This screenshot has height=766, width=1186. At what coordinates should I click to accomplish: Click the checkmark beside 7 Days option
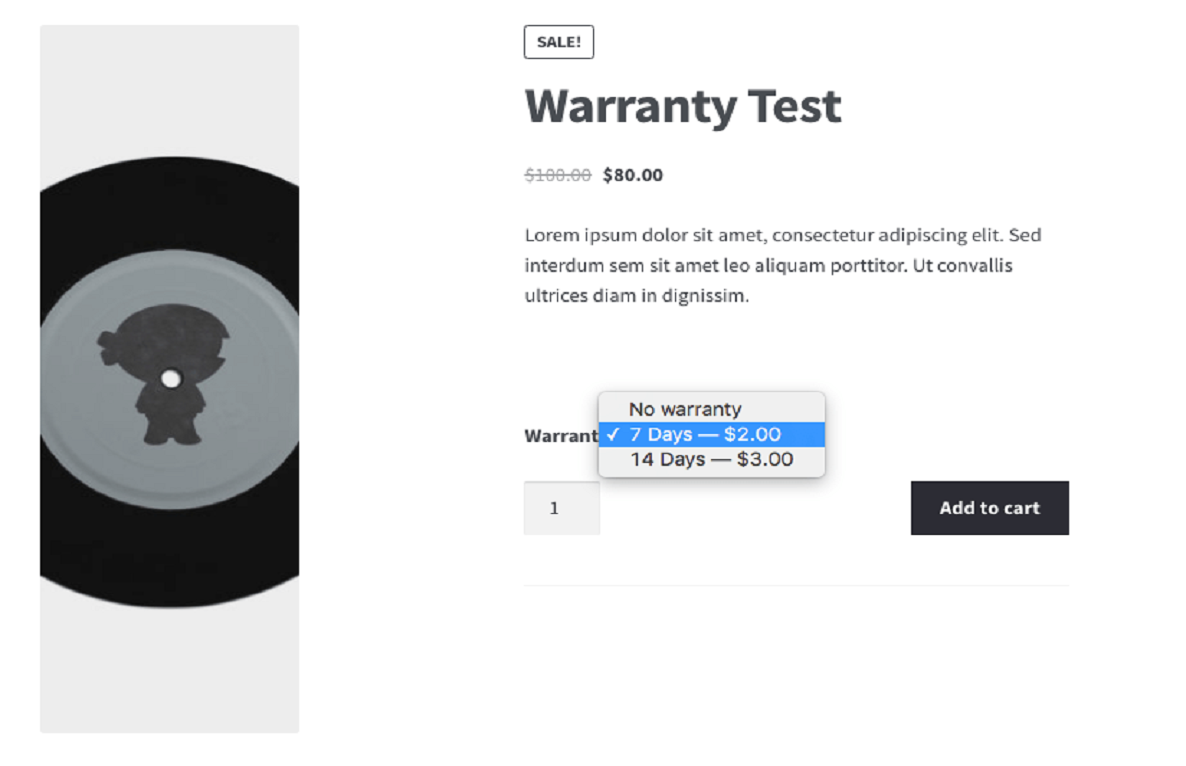coord(614,434)
